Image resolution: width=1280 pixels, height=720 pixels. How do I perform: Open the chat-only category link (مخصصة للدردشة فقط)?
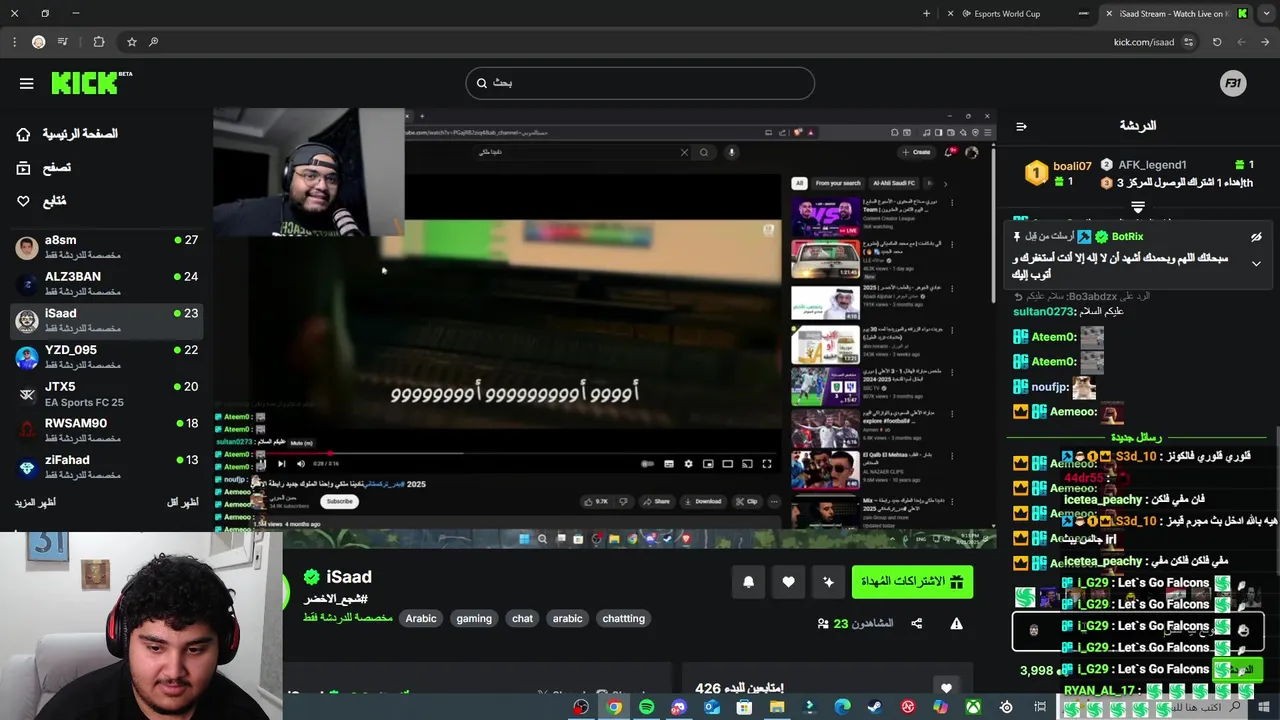click(348, 618)
